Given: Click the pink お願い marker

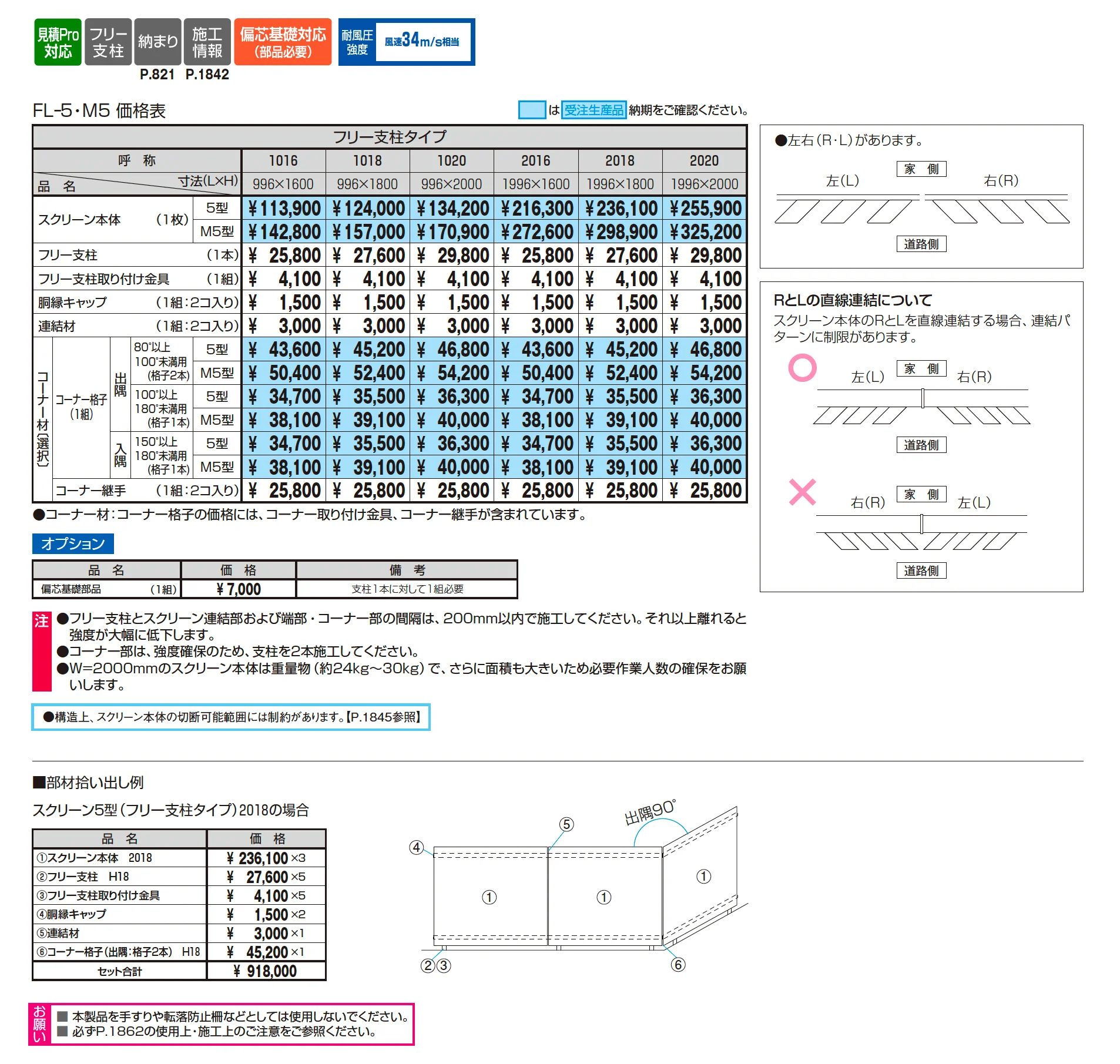Looking at the screenshot, I should (39, 1023).
